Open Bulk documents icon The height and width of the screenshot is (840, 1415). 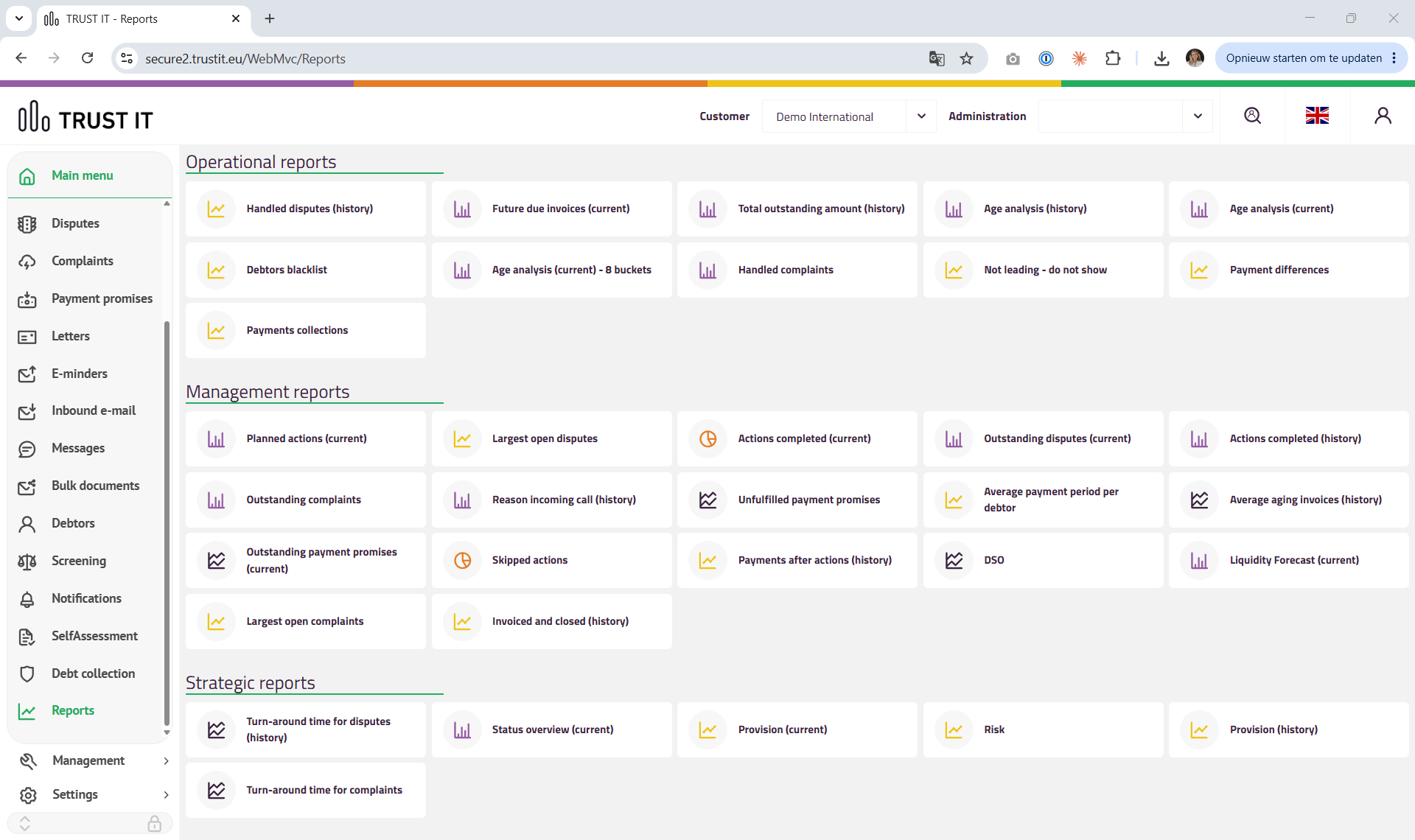pyautogui.click(x=27, y=486)
